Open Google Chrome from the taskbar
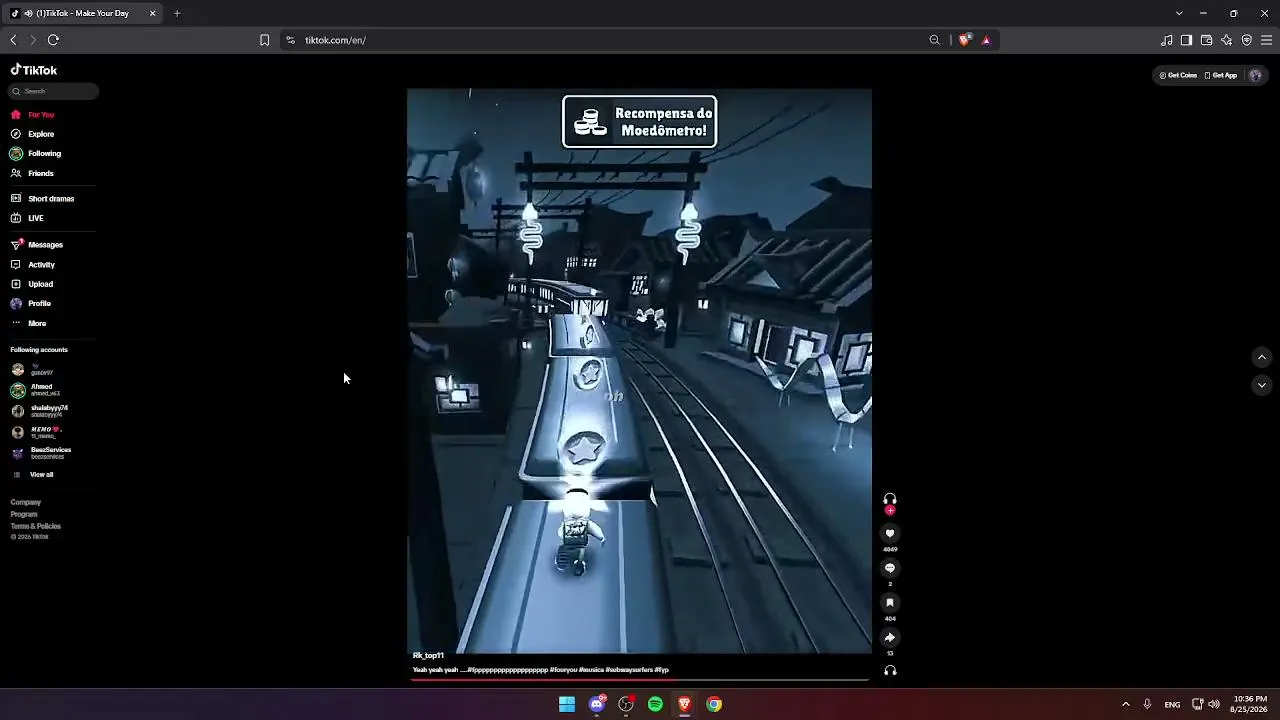This screenshot has width=1280, height=720. coord(714,704)
